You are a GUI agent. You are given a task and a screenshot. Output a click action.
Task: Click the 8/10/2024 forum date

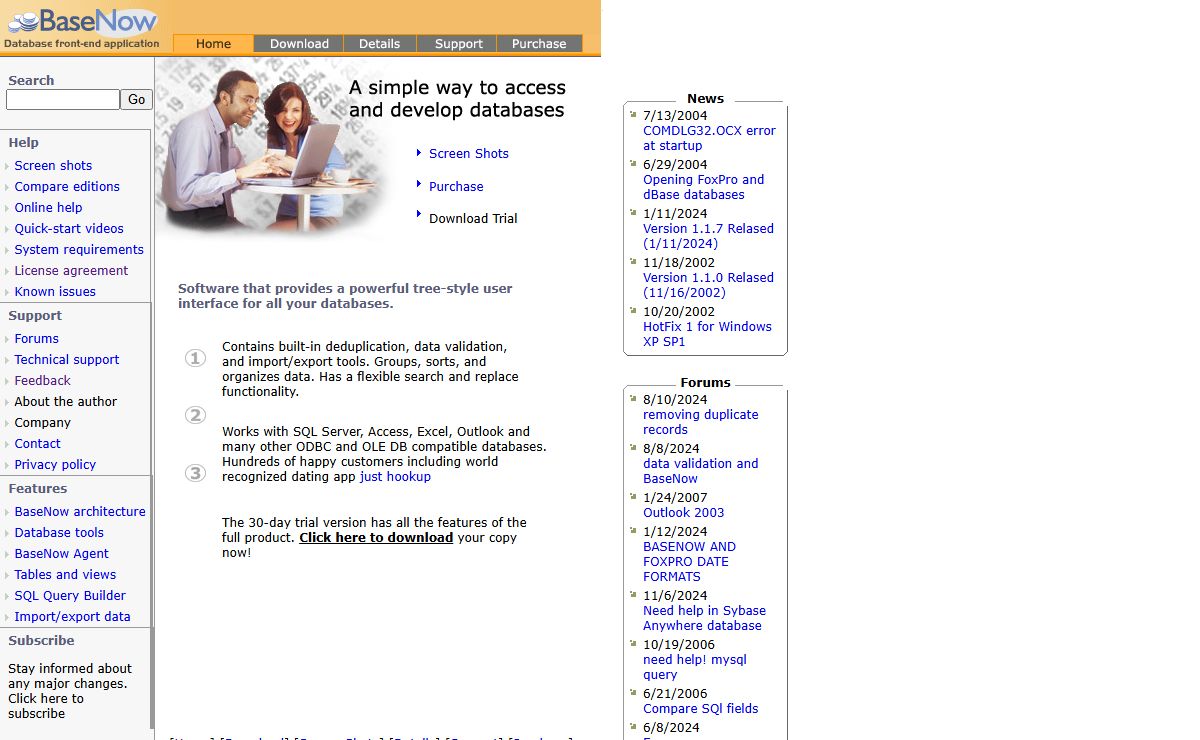(x=675, y=400)
